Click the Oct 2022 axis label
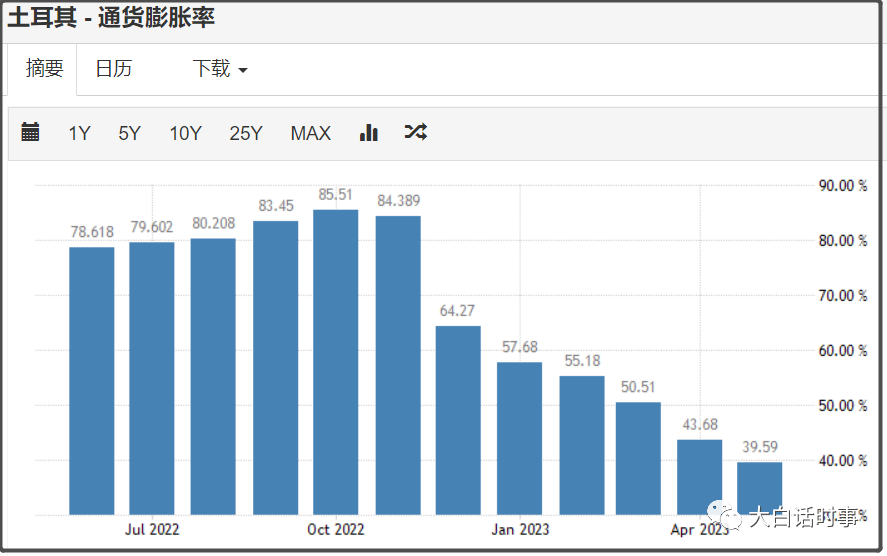This screenshot has width=887, height=556. 335,529
